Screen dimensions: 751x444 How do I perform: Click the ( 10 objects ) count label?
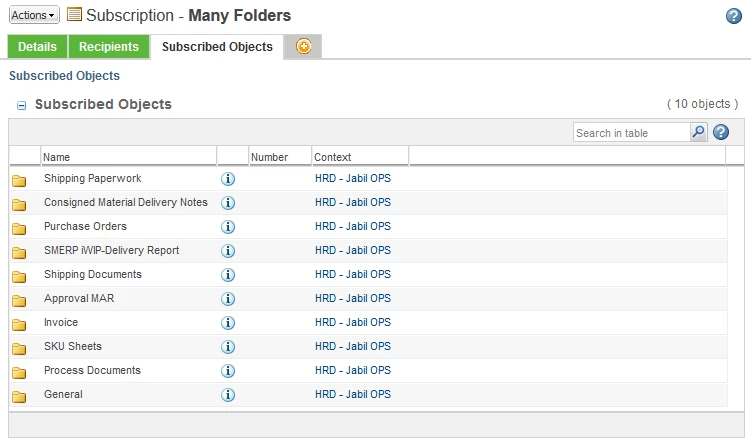point(702,103)
